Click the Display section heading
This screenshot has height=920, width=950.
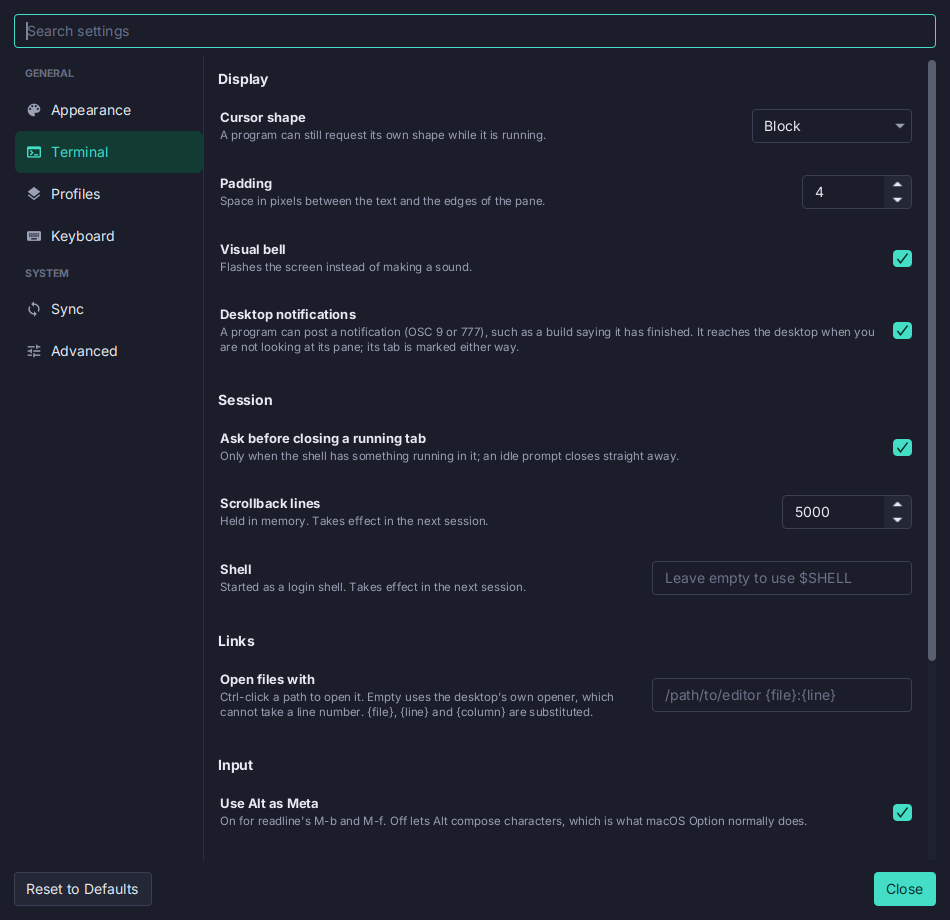coord(243,79)
